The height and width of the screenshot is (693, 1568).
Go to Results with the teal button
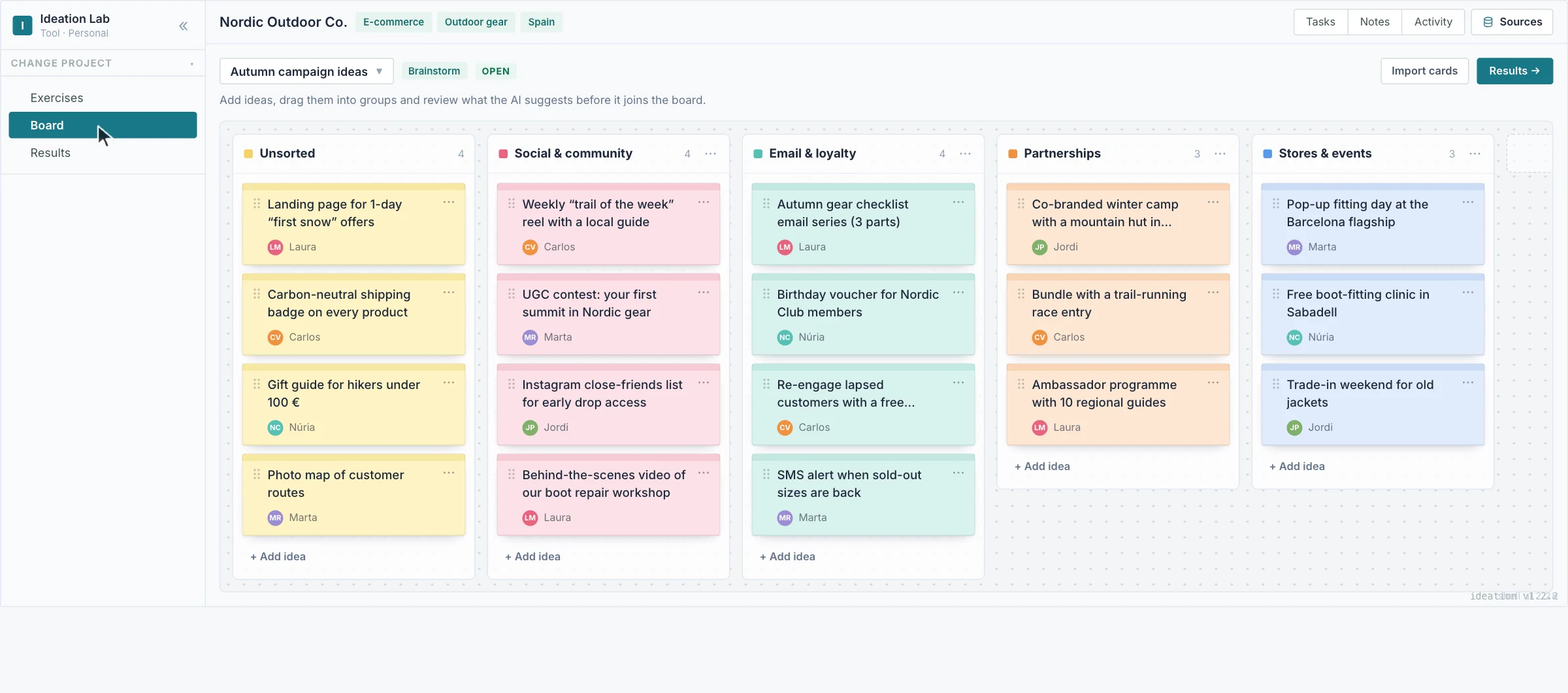(x=1514, y=71)
